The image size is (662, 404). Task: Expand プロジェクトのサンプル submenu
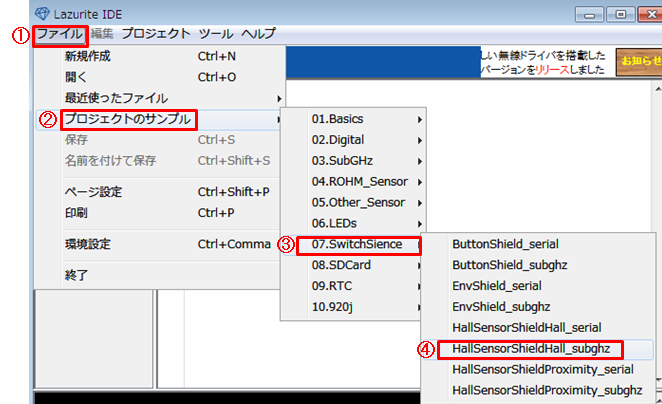click(x=160, y=119)
